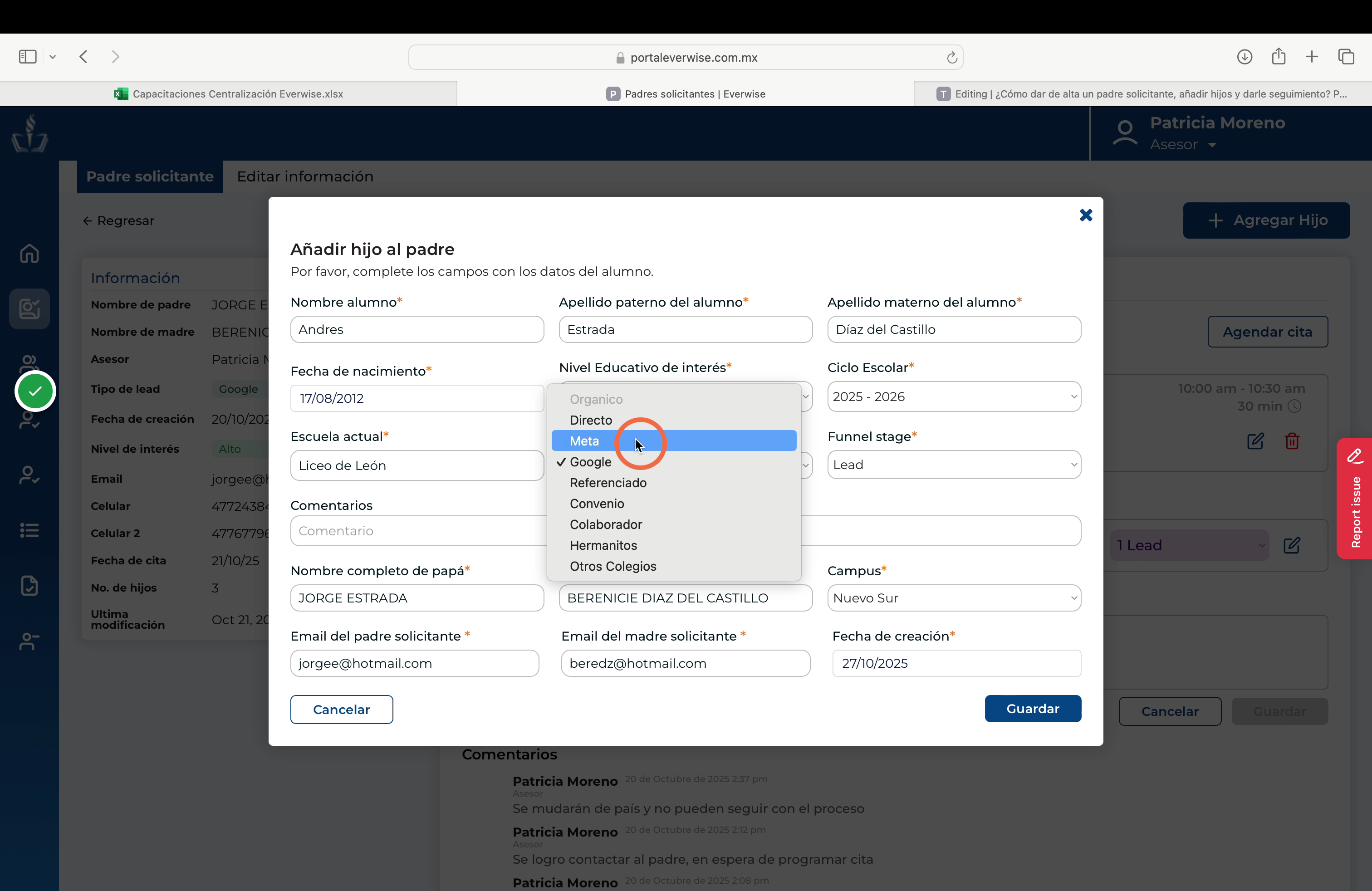Click the red trash icon on appointment

click(1292, 441)
